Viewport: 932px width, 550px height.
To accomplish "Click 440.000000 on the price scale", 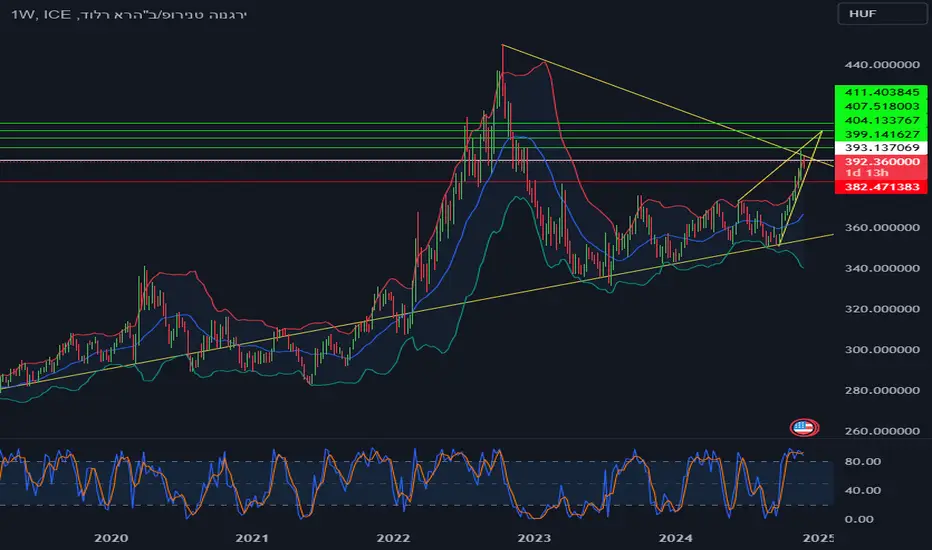I will point(882,64).
